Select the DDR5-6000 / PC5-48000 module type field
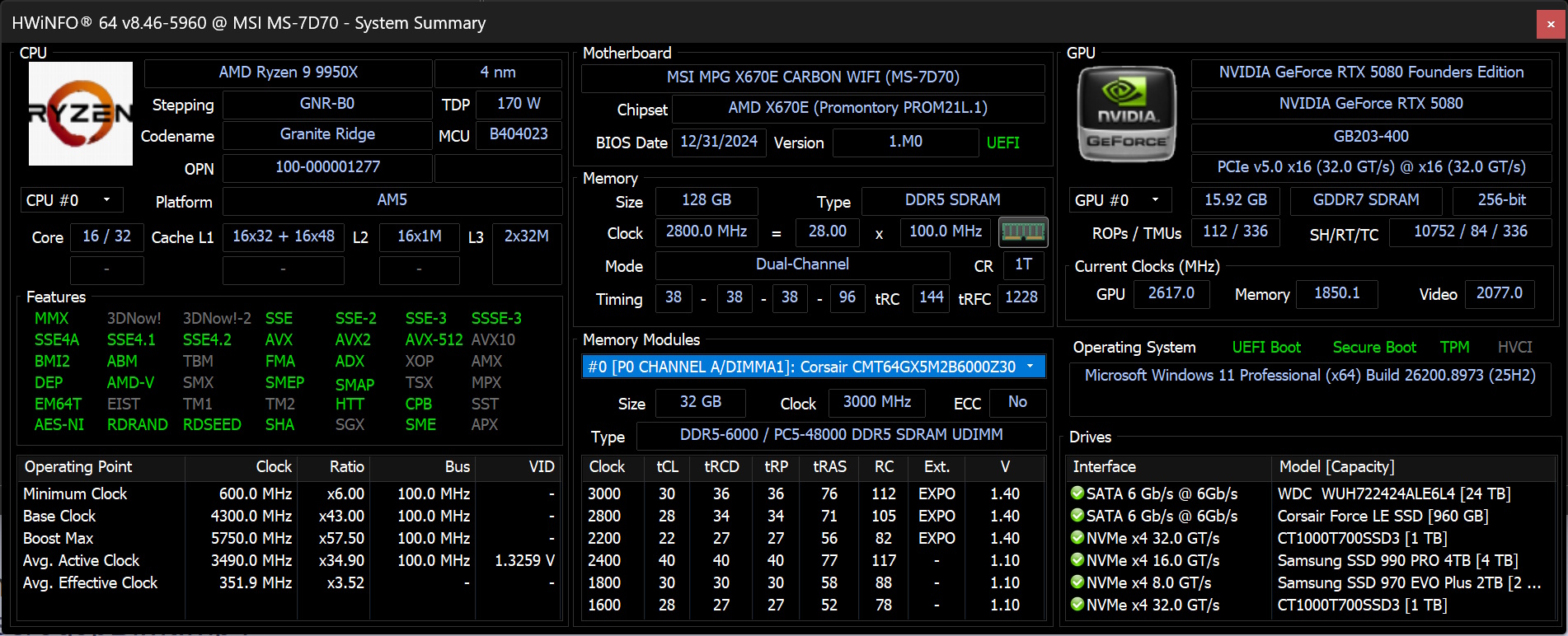 (x=842, y=435)
